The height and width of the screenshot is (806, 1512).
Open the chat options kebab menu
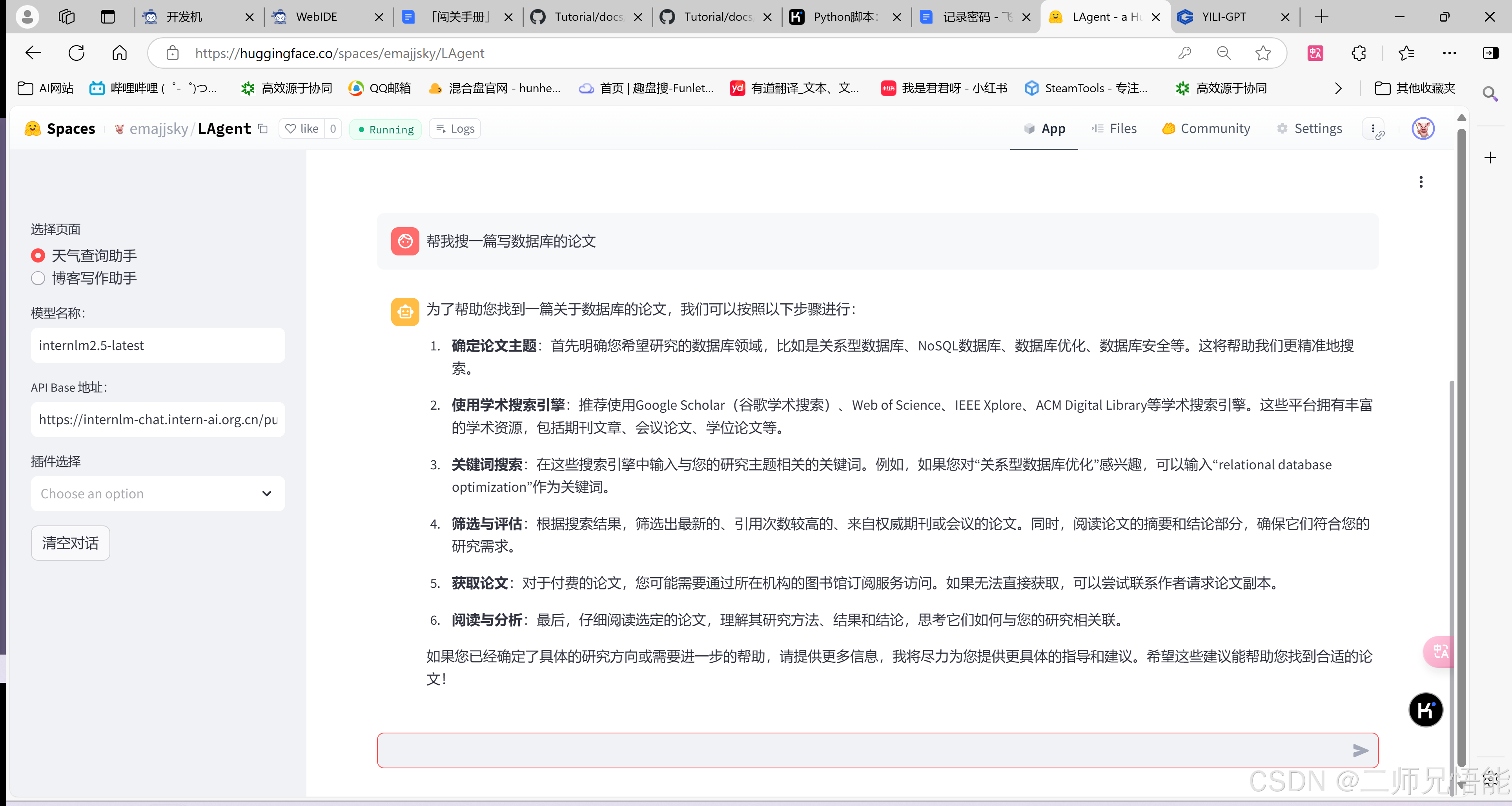tap(1421, 182)
